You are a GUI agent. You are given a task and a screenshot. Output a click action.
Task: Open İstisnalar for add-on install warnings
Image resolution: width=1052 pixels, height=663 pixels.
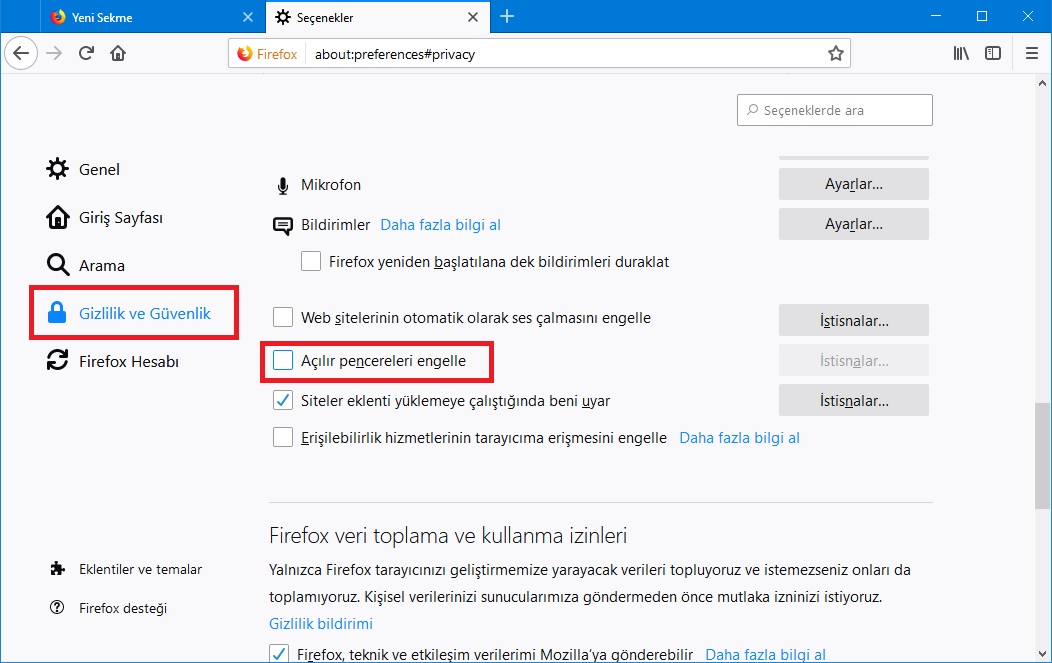point(853,401)
